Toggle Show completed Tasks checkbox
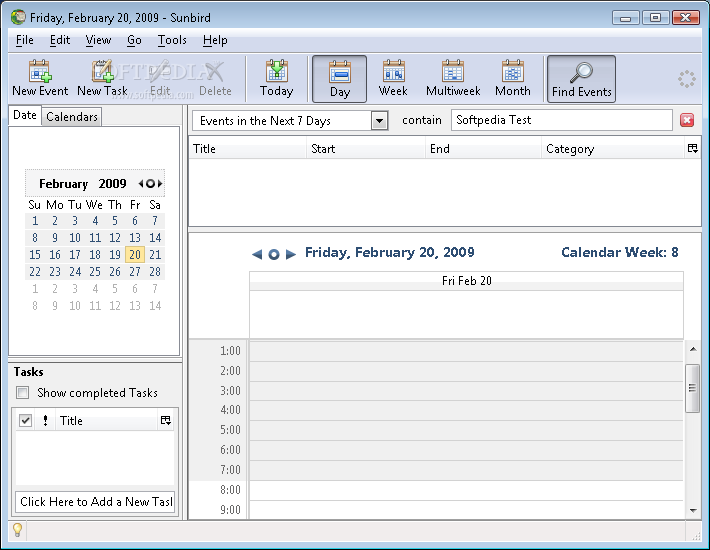 pyautogui.click(x=22, y=392)
